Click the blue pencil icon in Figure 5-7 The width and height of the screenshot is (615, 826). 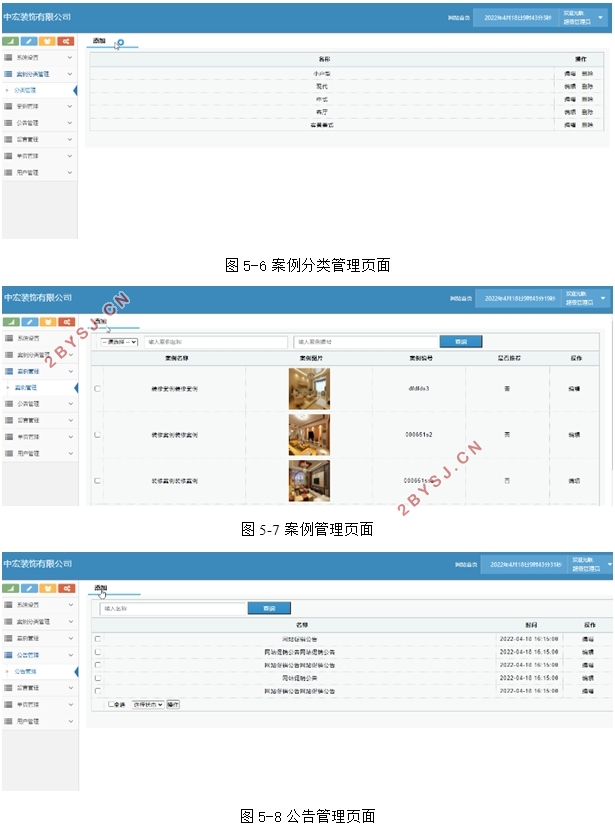[x=30, y=322]
